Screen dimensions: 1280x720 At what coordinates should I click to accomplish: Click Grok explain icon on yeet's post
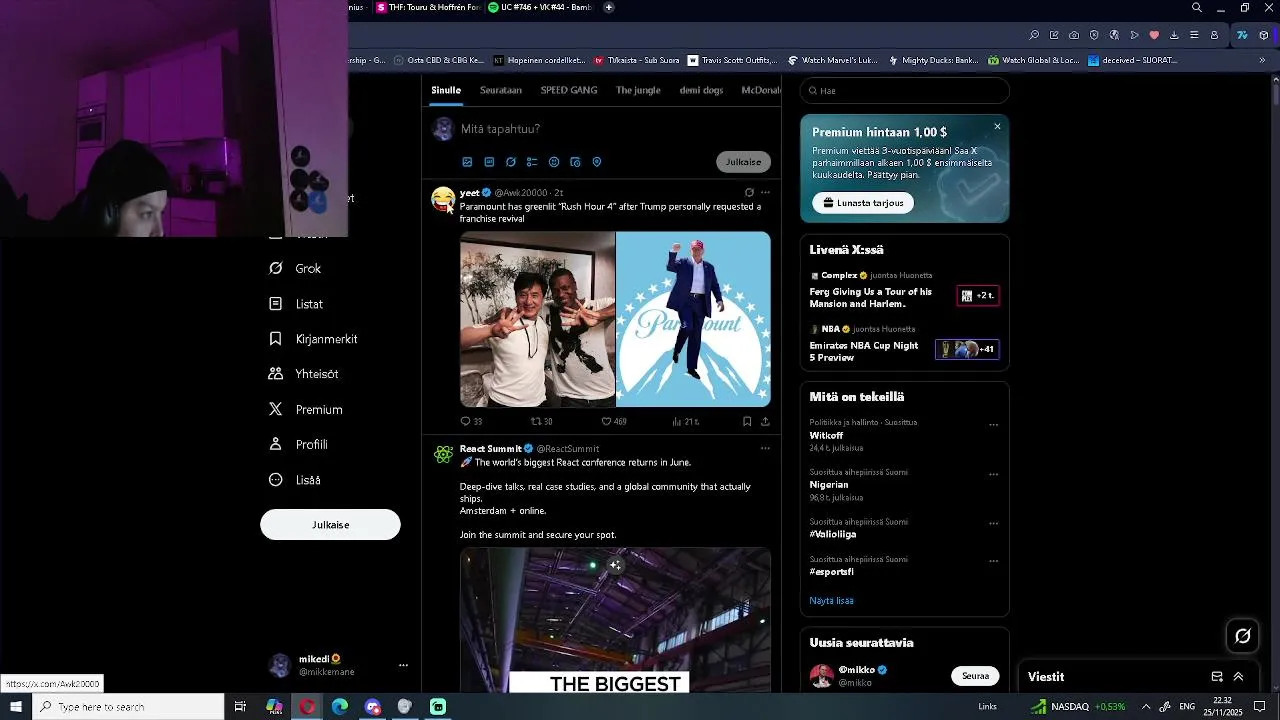749,192
